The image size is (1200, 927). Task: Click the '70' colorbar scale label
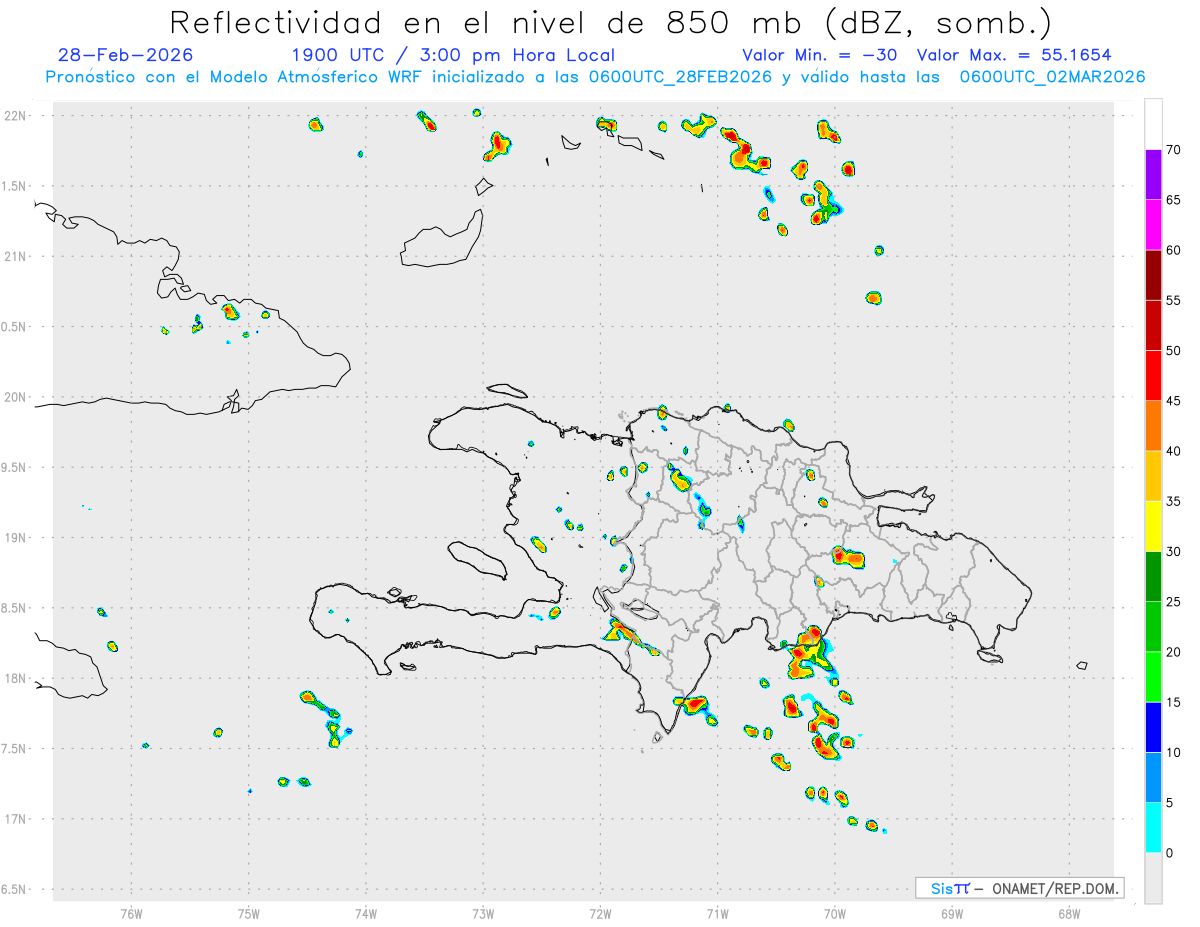[x=1173, y=150]
